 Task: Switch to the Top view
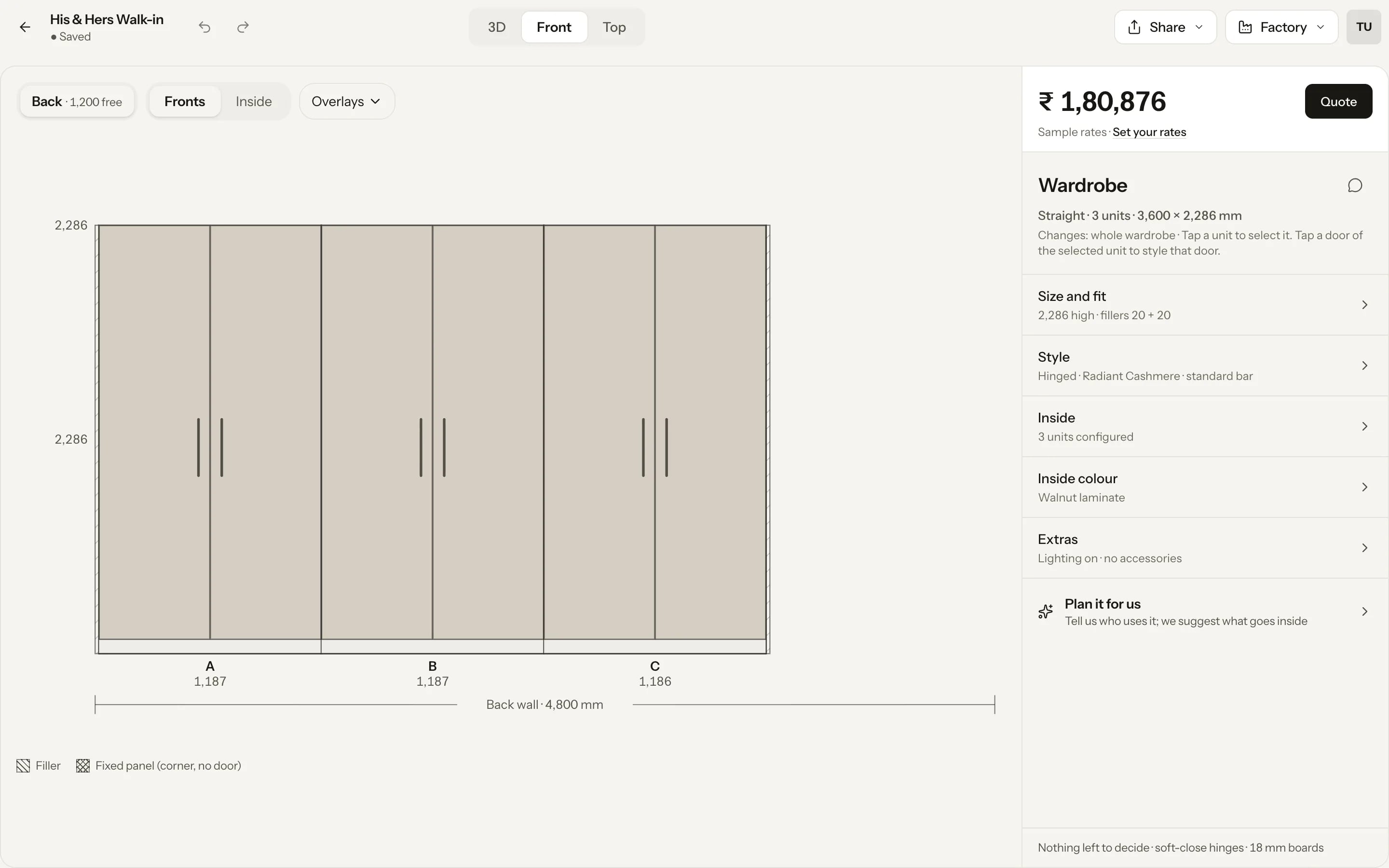tap(614, 27)
